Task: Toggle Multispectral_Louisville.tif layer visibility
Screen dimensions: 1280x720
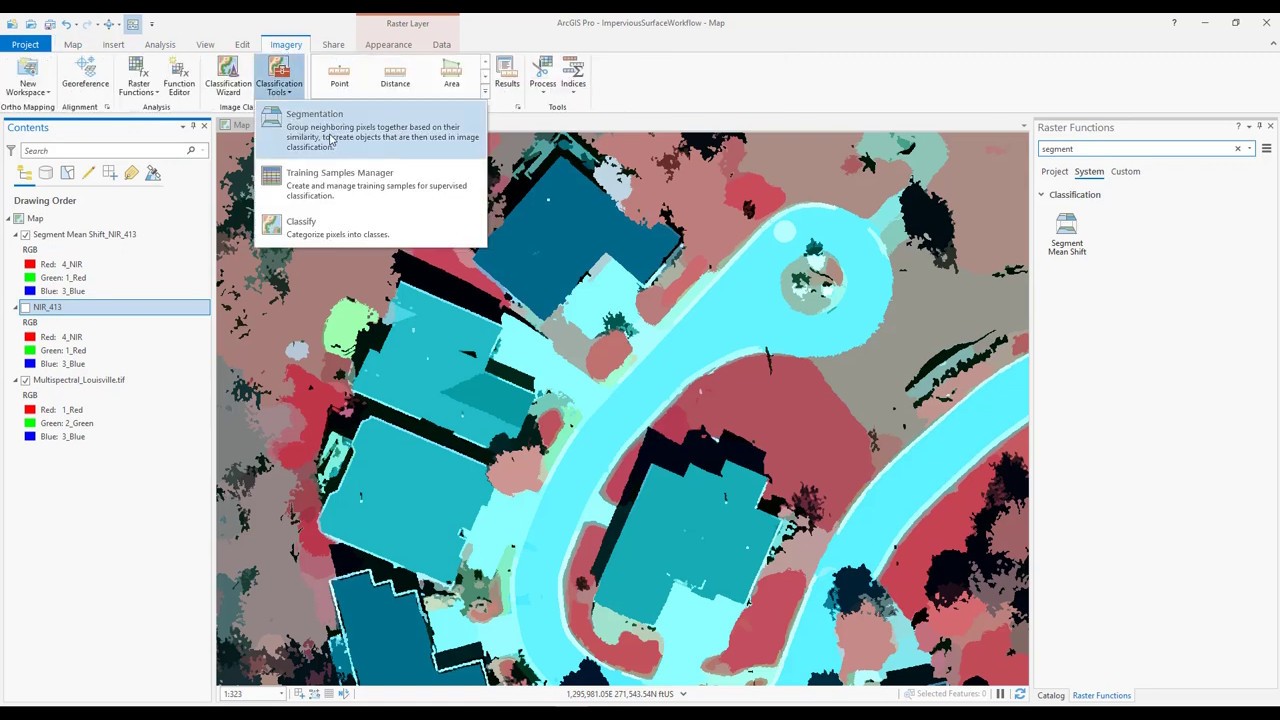Action: point(26,380)
